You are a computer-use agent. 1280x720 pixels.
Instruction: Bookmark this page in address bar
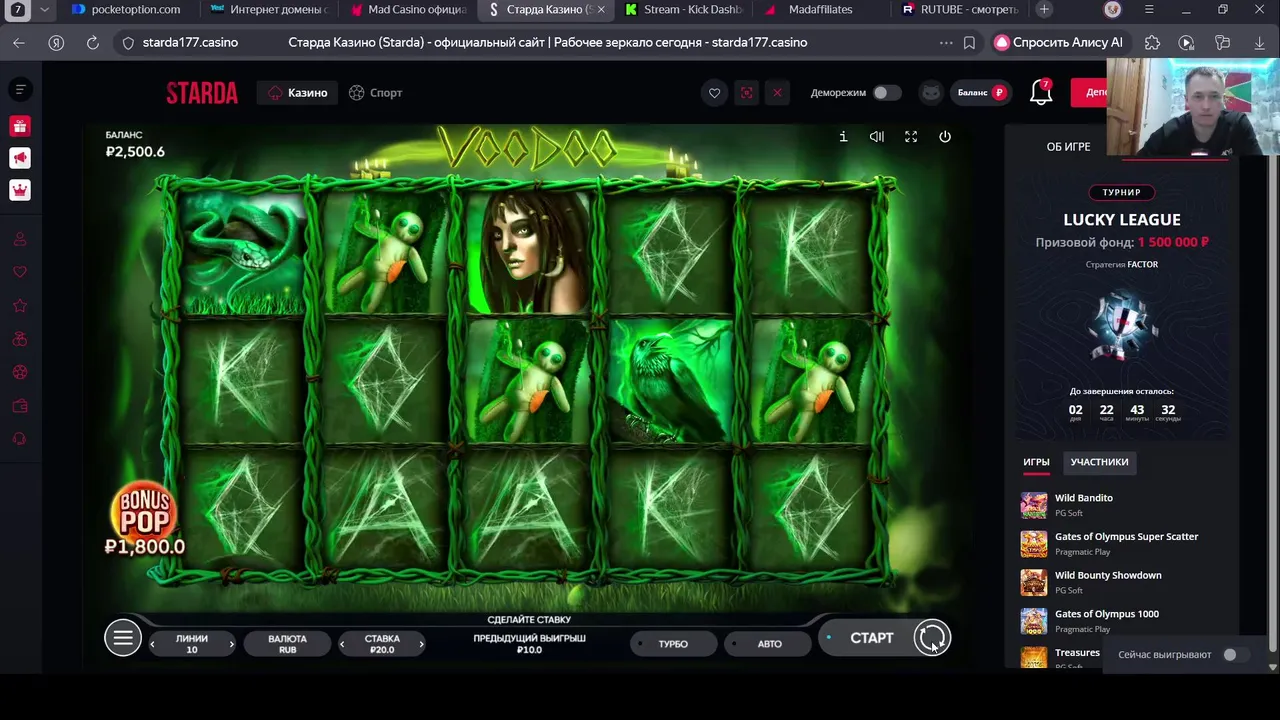click(x=969, y=43)
